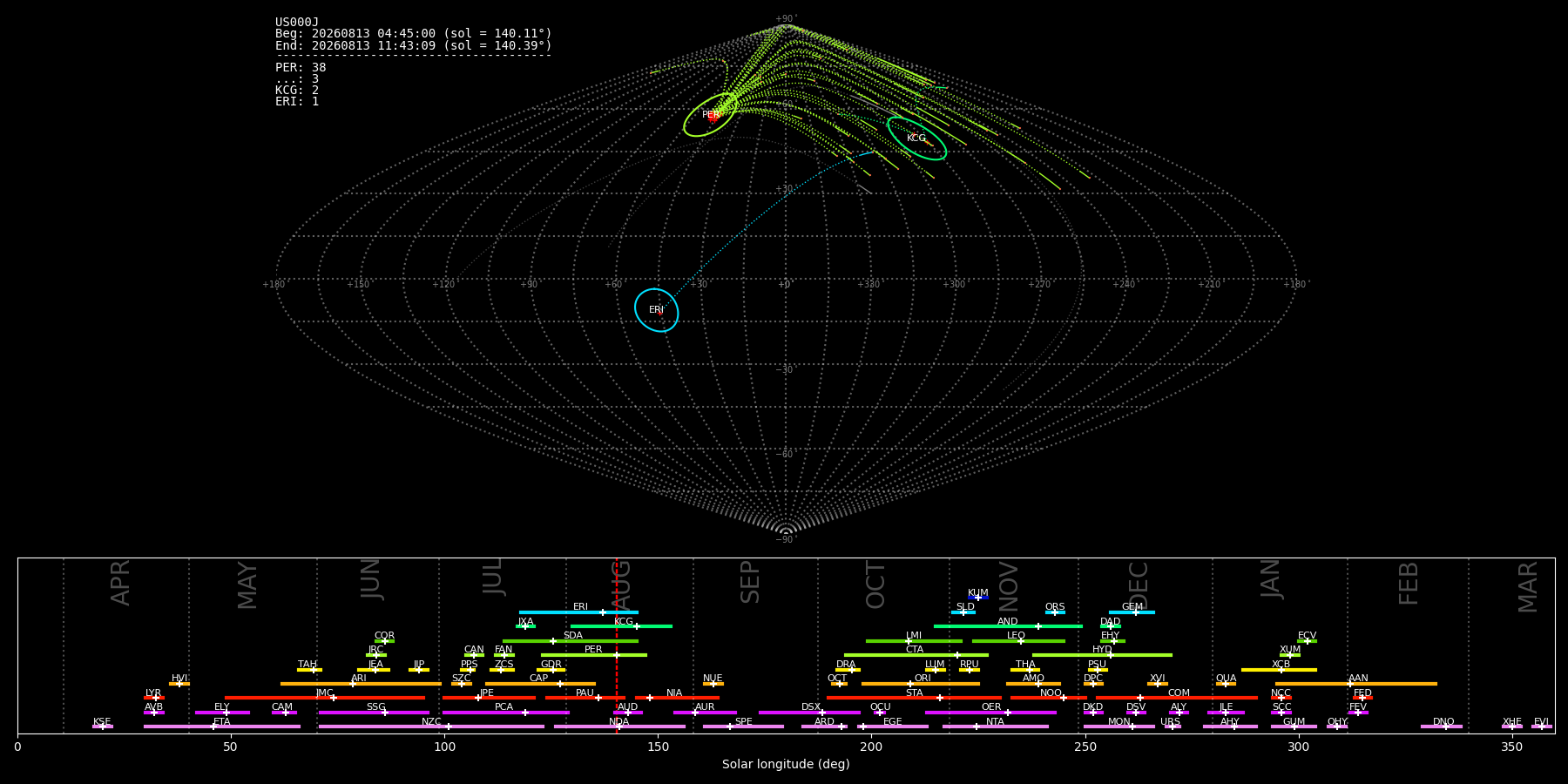1568x784 pixels.
Task: Select the KUM blue shower marker
Action: coord(978,598)
